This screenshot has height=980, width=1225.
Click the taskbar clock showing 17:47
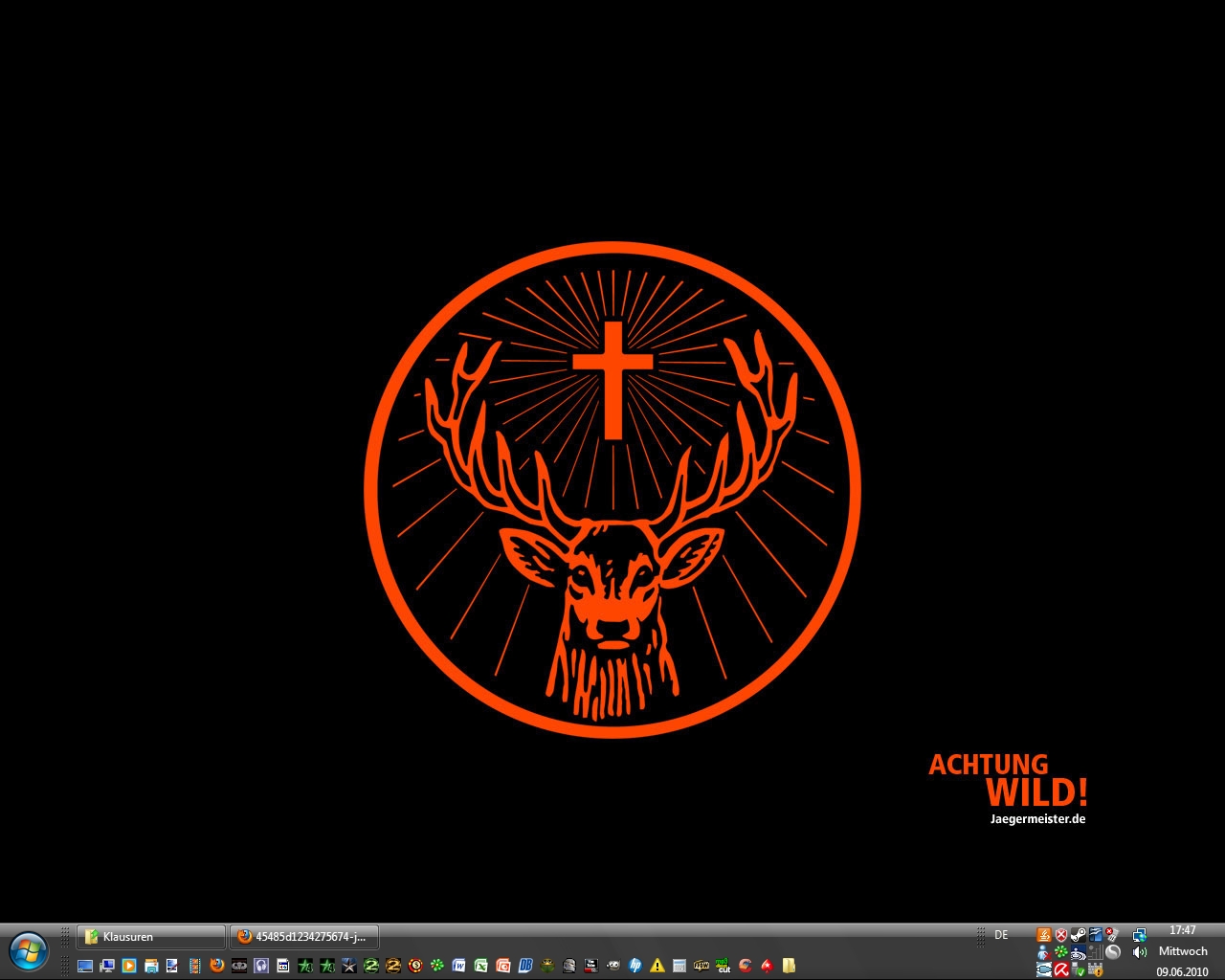(x=1182, y=930)
